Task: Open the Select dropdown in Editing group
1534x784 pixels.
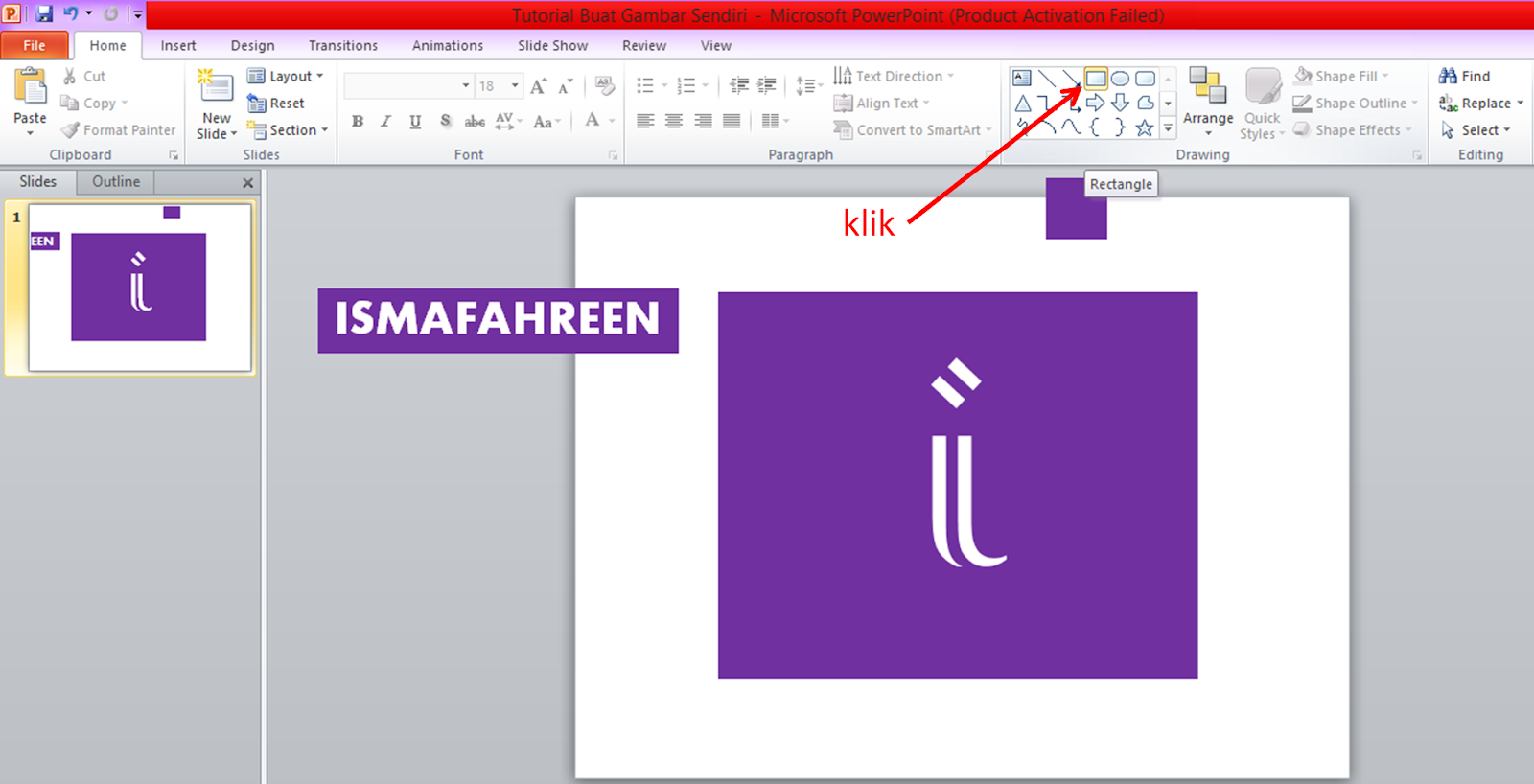Action: pos(1476,129)
